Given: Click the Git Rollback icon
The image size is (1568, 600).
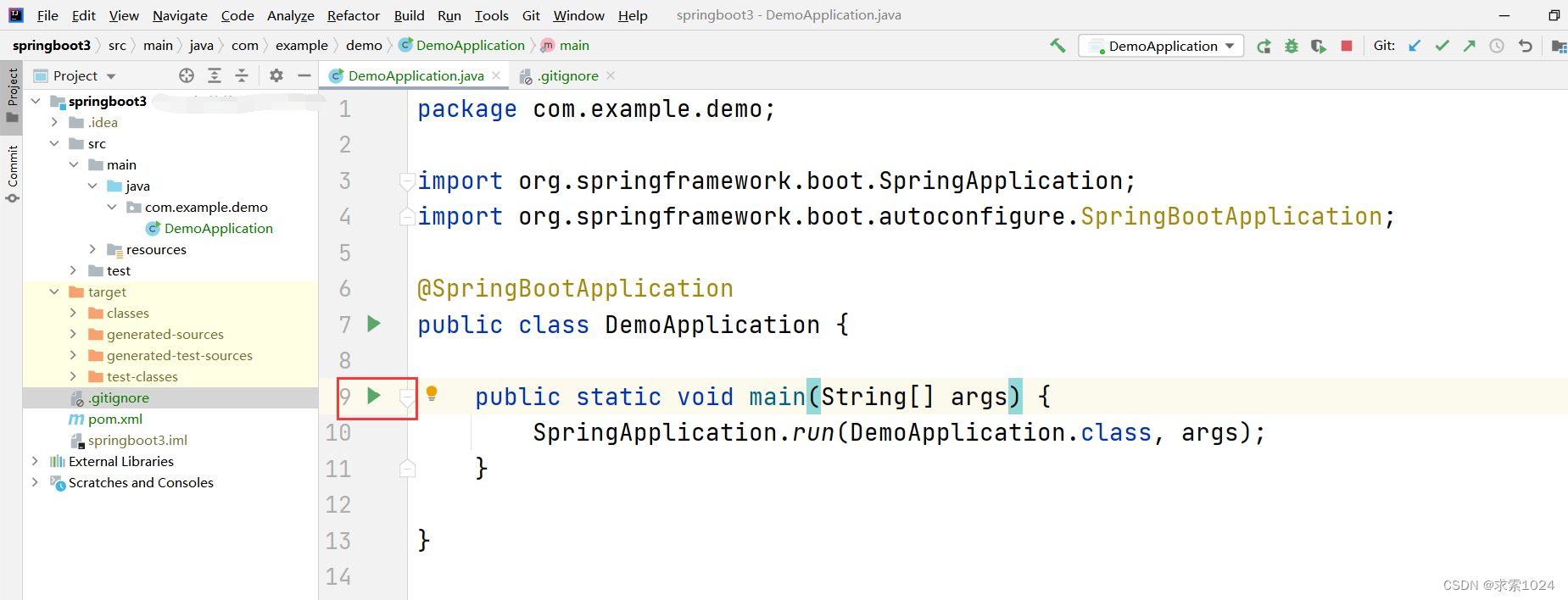Looking at the screenshot, I should click(x=1525, y=46).
